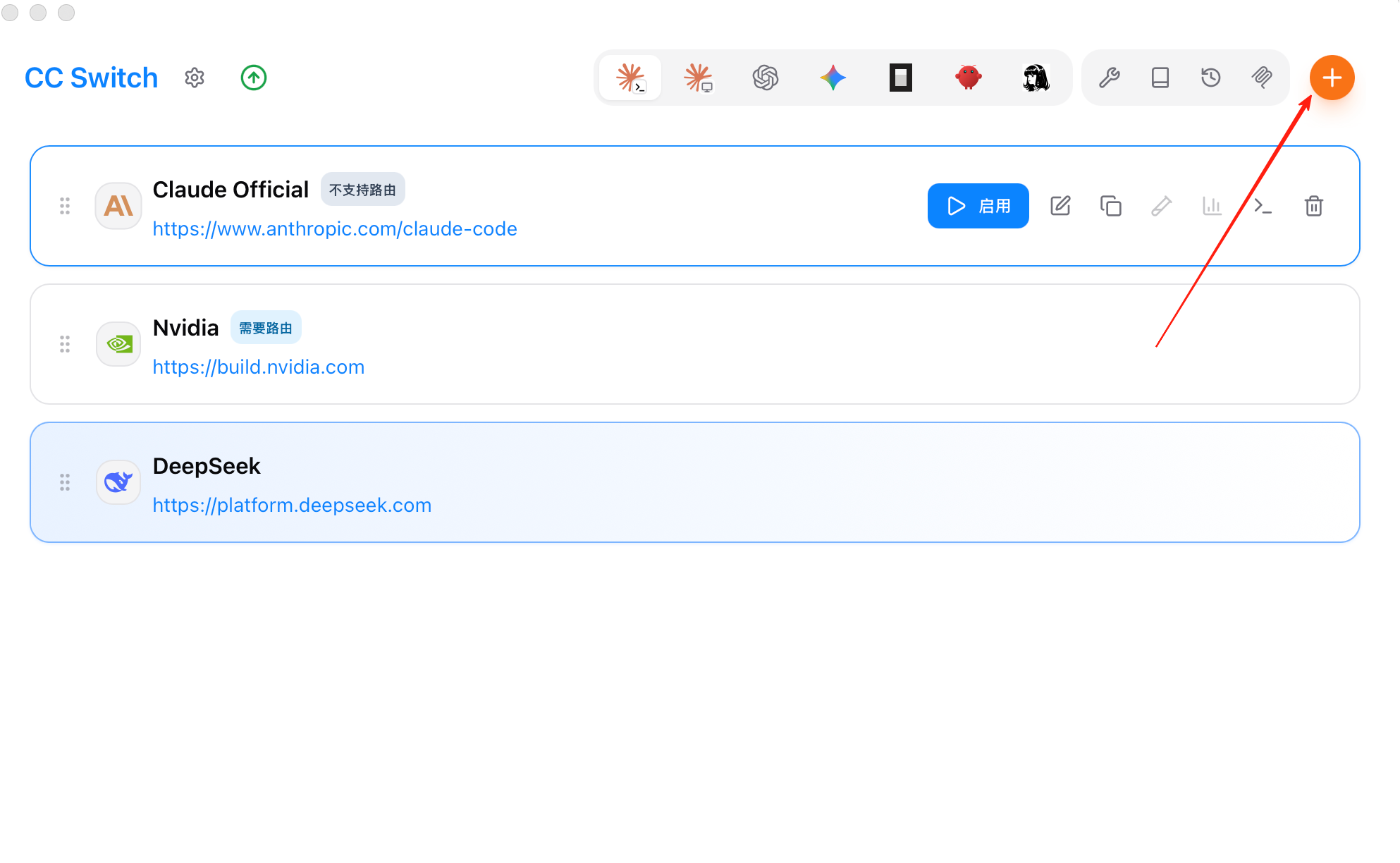The height and width of the screenshot is (863, 1400).
Task: Open the platform.deepseek.com link
Action: (x=292, y=505)
